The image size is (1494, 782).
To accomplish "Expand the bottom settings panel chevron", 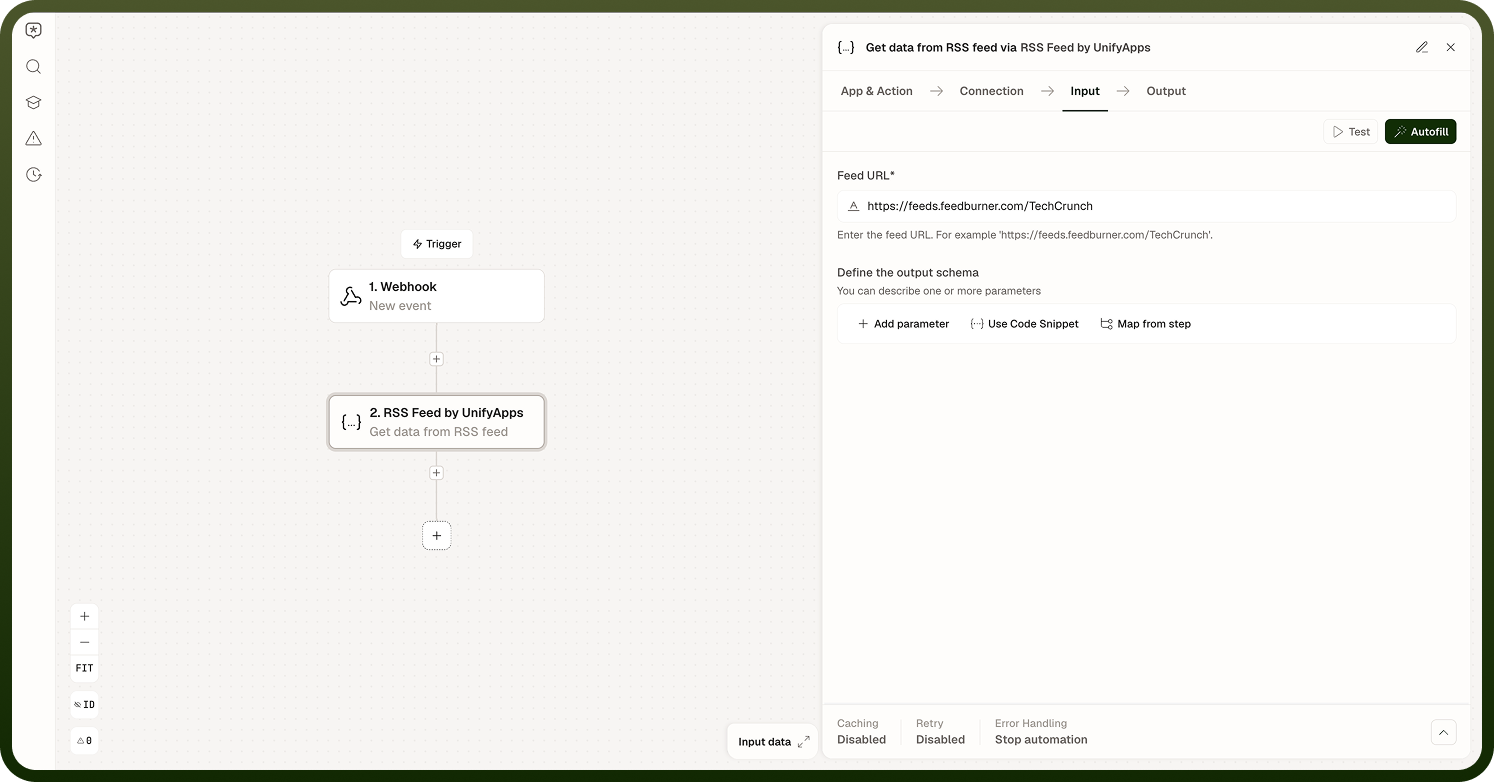I will click(x=1443, y=732).
